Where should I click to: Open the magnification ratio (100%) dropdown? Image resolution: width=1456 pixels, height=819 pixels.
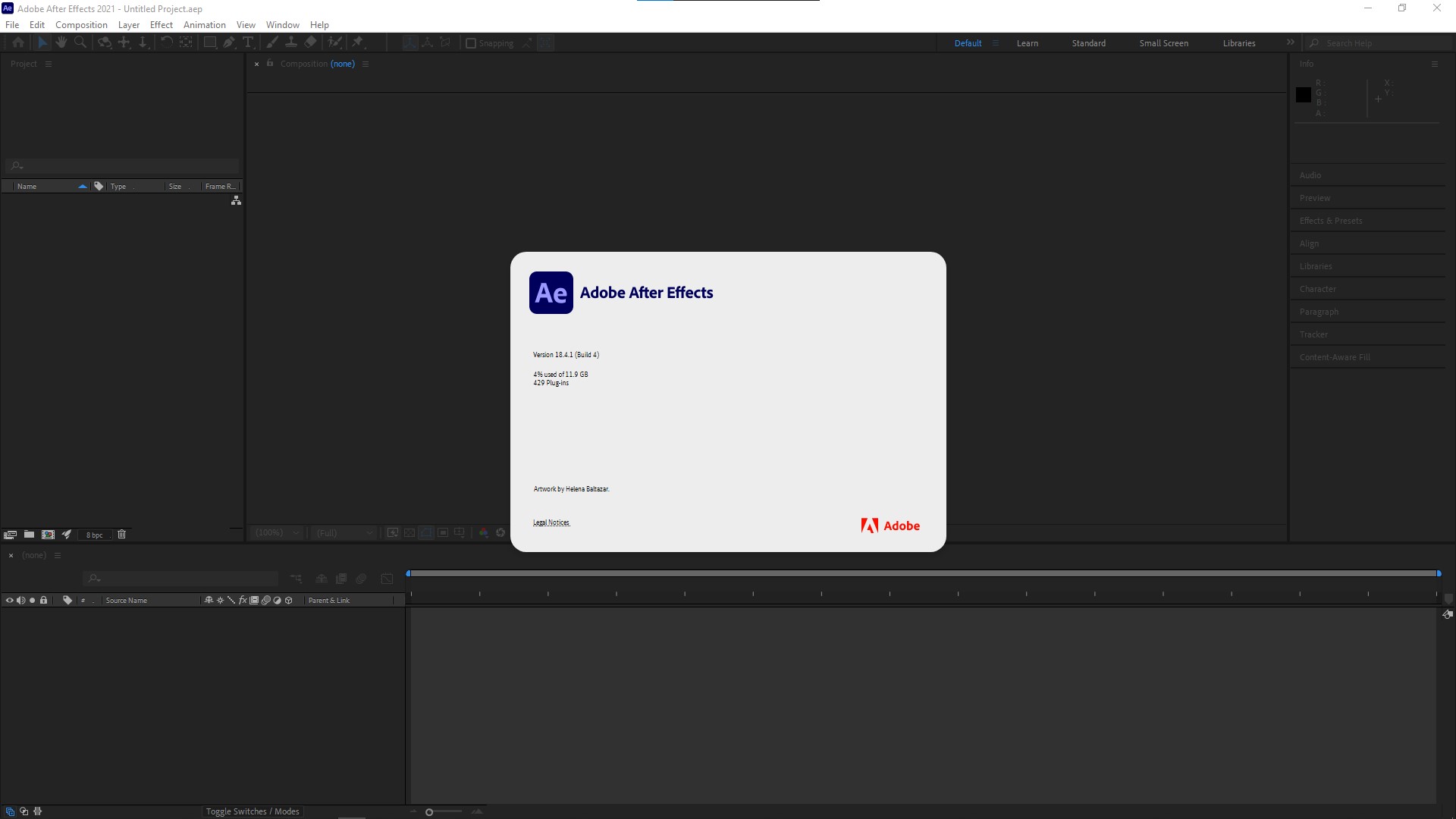278,533
